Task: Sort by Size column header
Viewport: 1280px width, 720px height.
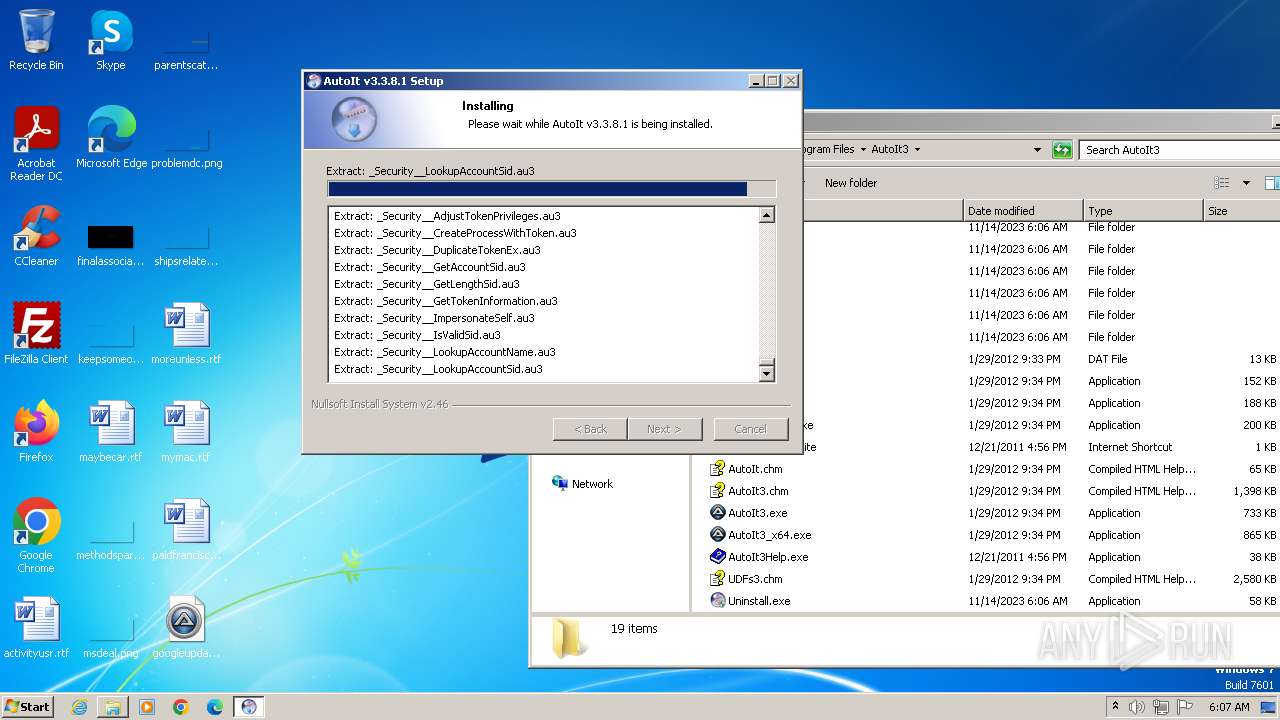Action: (1241, 211)
